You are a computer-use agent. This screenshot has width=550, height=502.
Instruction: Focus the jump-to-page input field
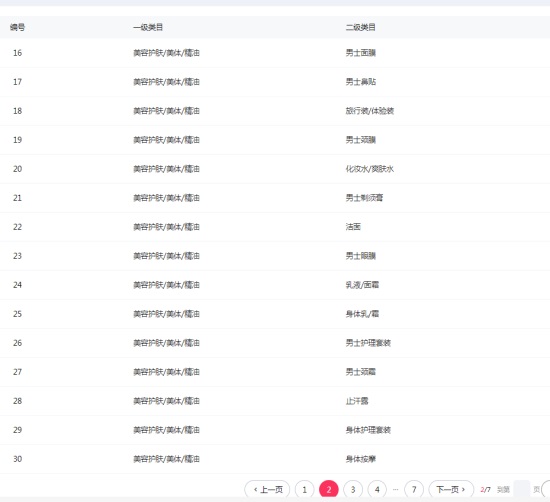(521, 489)
